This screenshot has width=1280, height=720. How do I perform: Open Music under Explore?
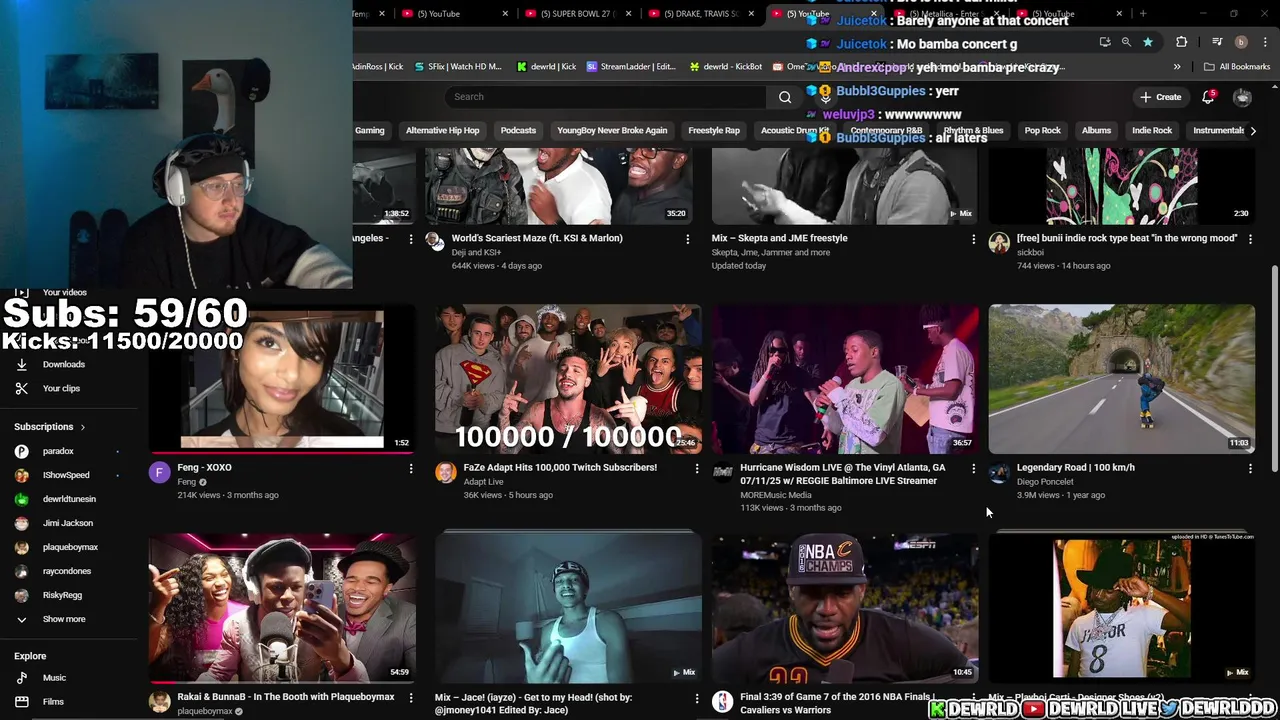click(x=54, y=678)
